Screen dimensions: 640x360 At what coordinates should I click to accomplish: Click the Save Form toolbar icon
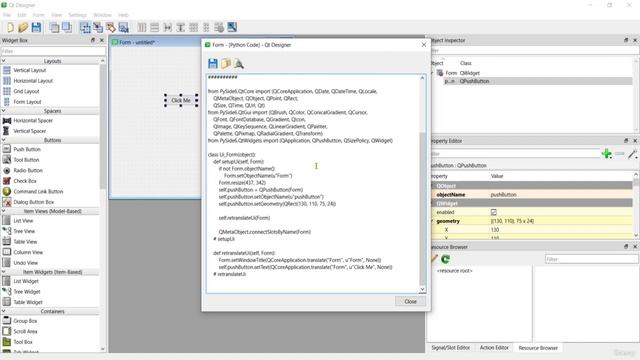tap(36, 27)
